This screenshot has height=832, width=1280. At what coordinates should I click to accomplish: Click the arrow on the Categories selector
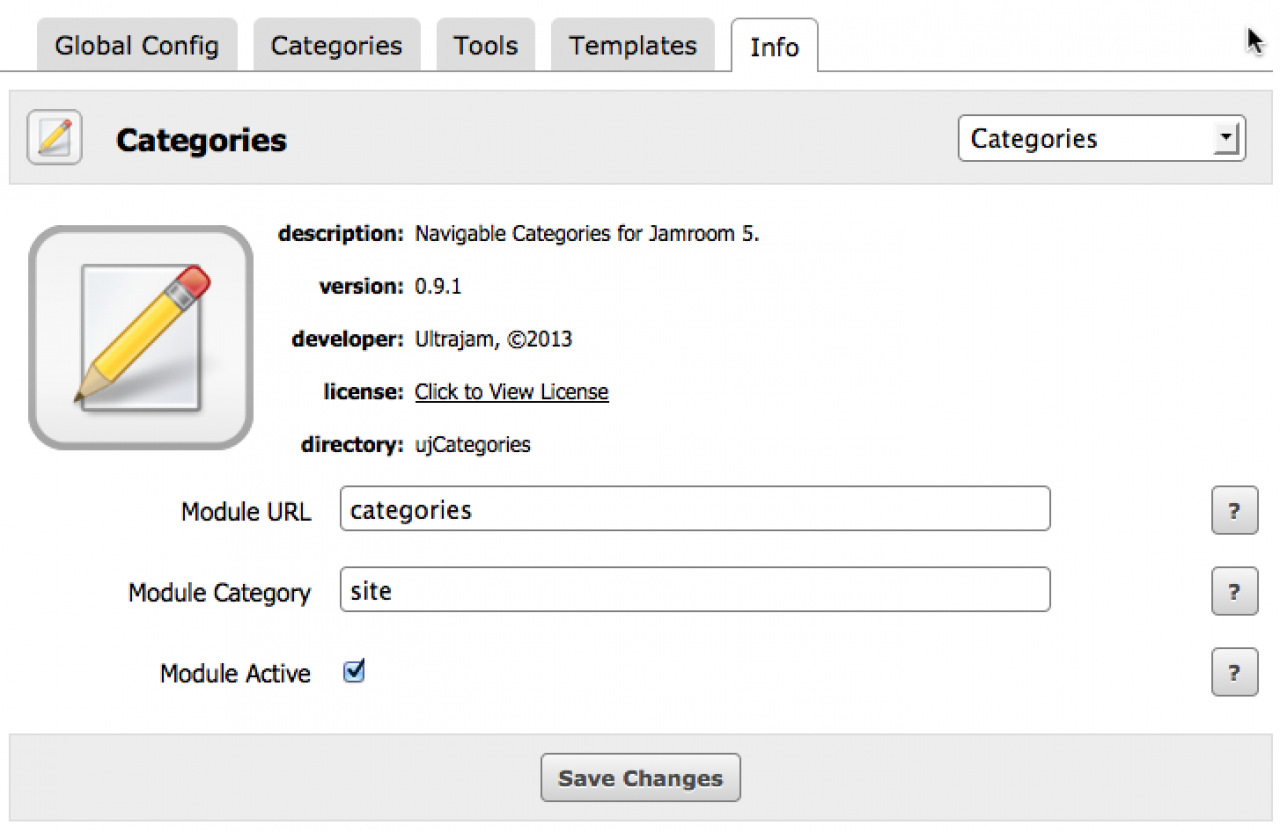tap(1225, 139)
